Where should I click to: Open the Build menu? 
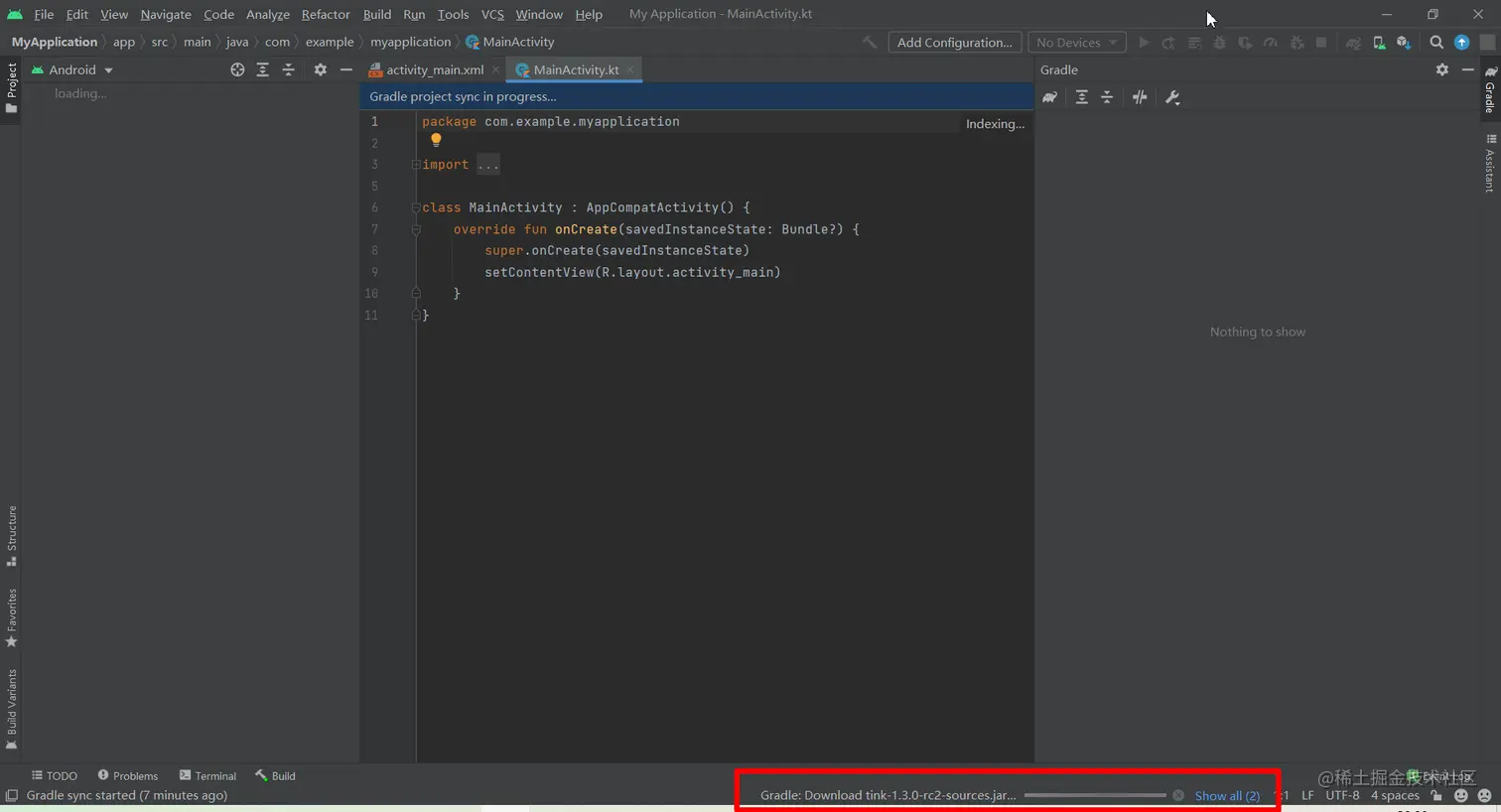tap(377, 14)
